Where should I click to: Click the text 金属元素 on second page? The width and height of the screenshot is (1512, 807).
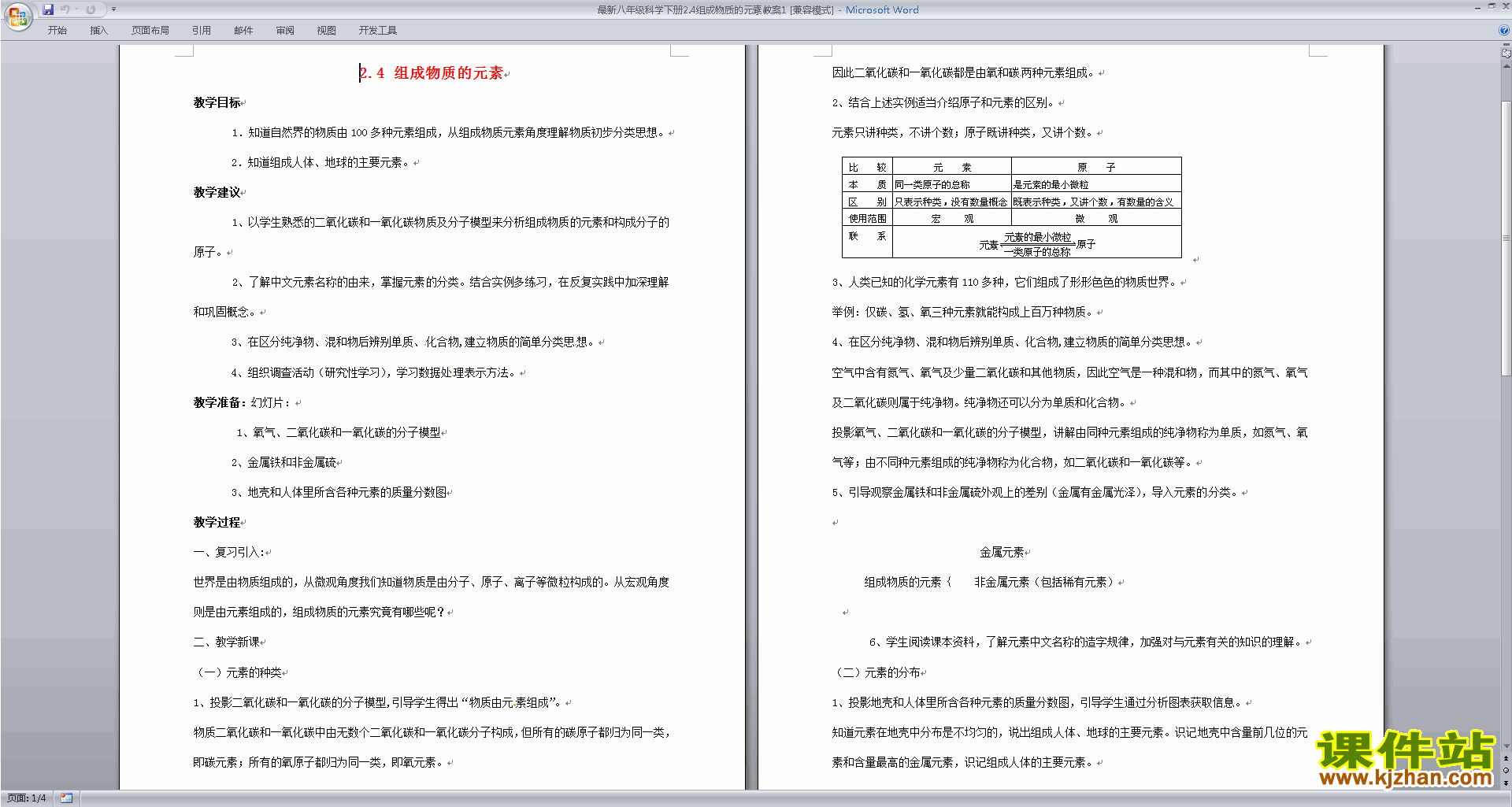pyautogui.click(x=1002, y=552)
